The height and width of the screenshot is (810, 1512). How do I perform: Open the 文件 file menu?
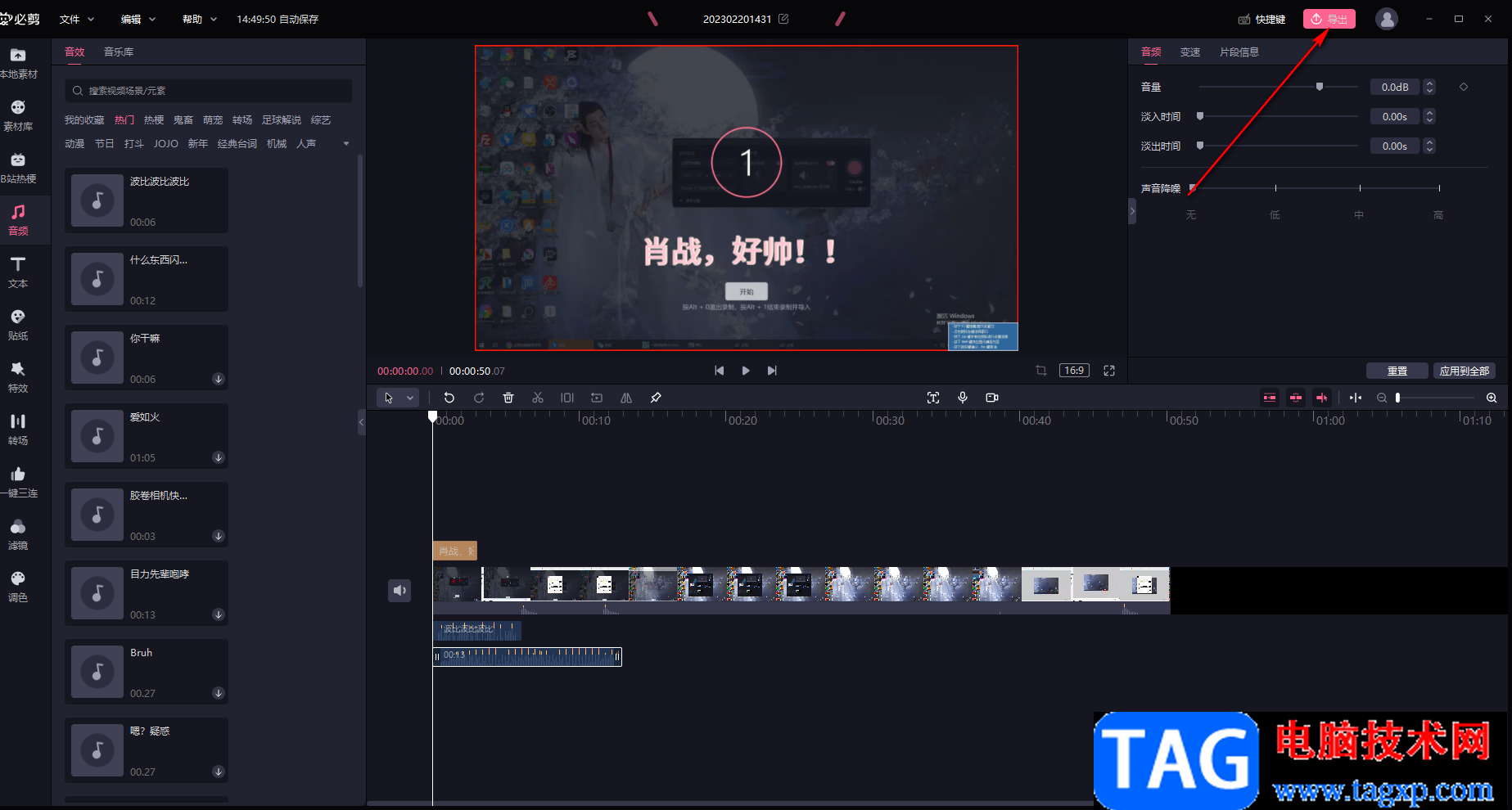click(x=77, y=19)
